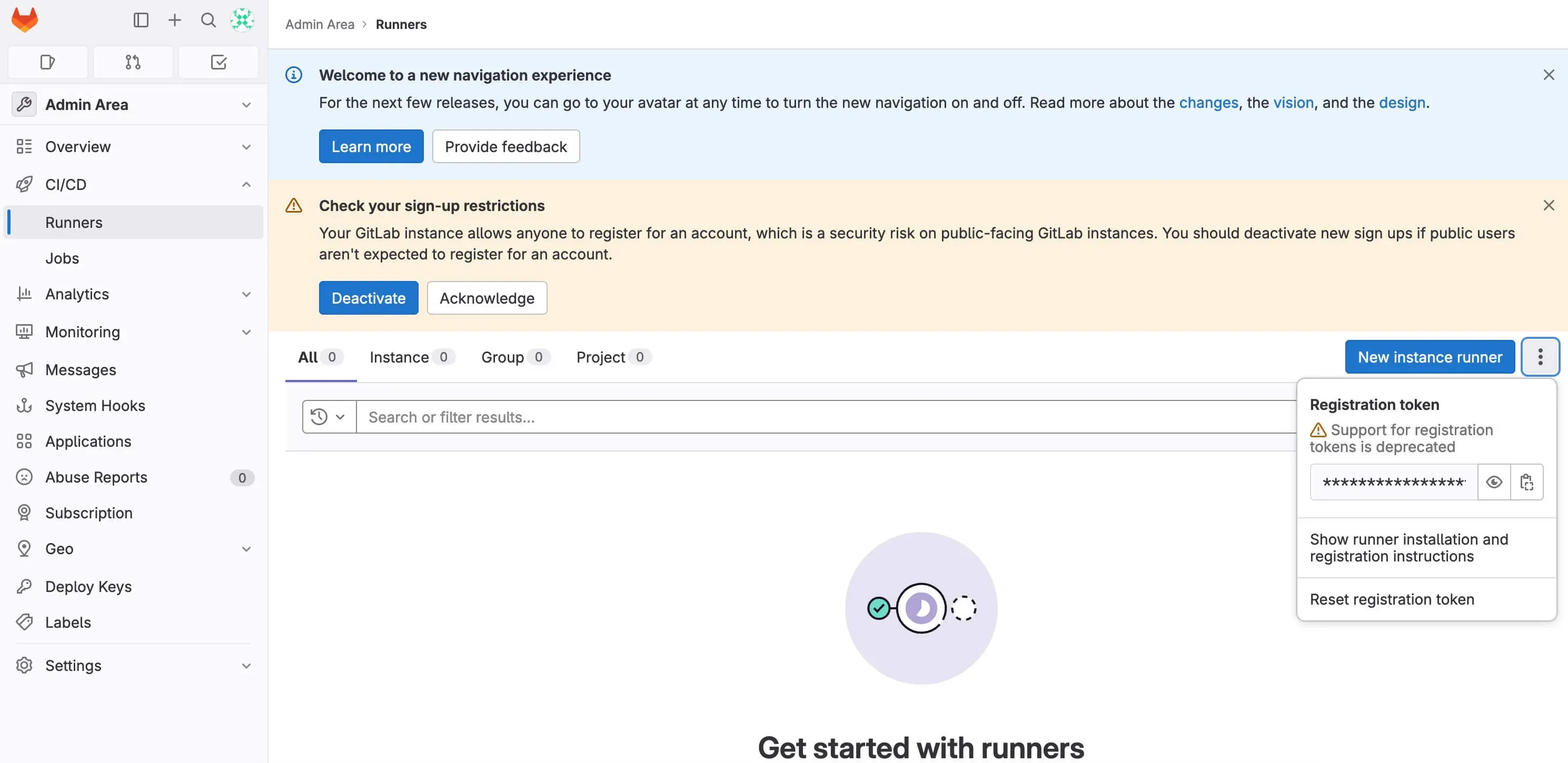1568x763 pixels.
Task: Toggle the sidebar collapse icon
Action: coord(141,20)
